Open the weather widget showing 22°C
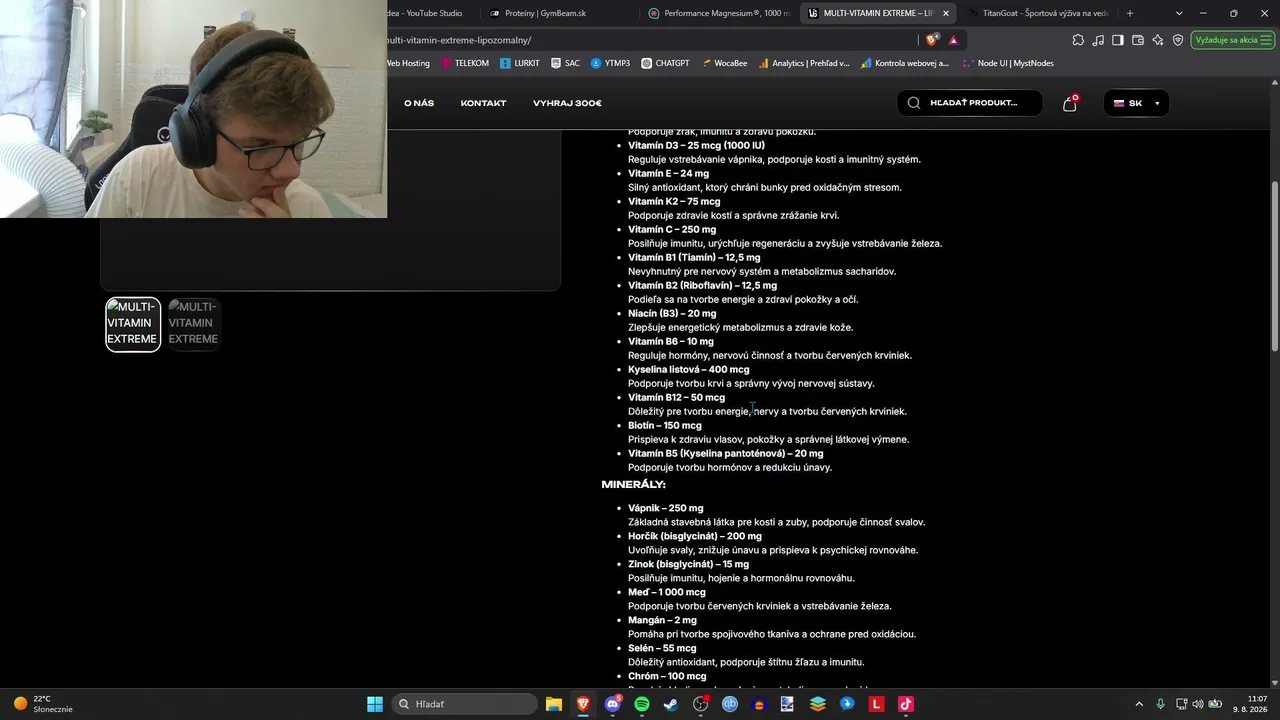 pyautogui.click(x=43, y=704)
